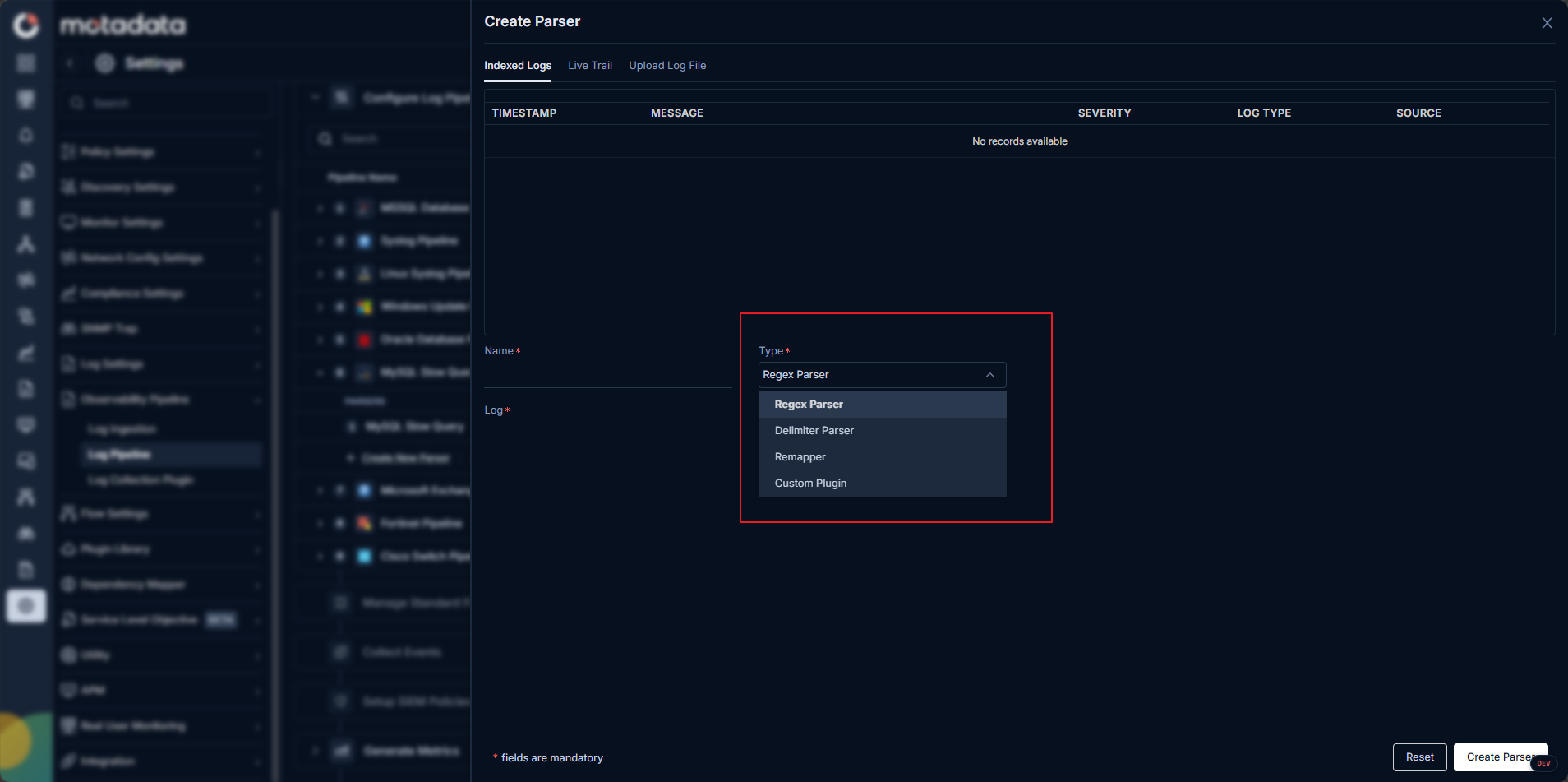This screenshot has height=782, width=1568.
Task: Collapse the Type dropdown showing Regex Parser
Action: [x=882, y=375]
